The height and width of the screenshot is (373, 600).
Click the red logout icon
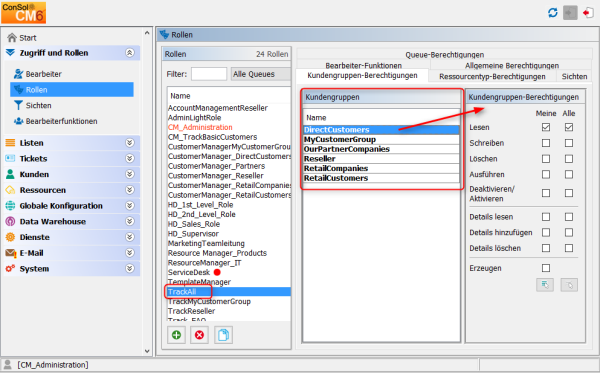point(588,13)
